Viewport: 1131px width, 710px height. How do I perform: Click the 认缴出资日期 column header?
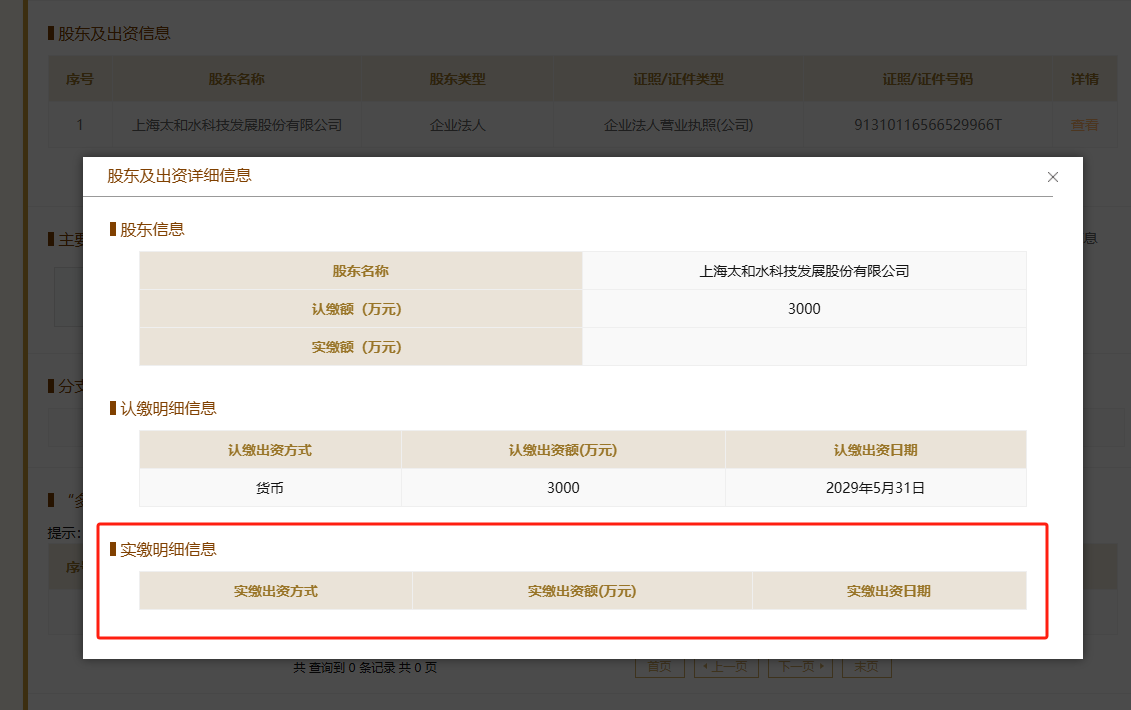click(x=875, y=450)
